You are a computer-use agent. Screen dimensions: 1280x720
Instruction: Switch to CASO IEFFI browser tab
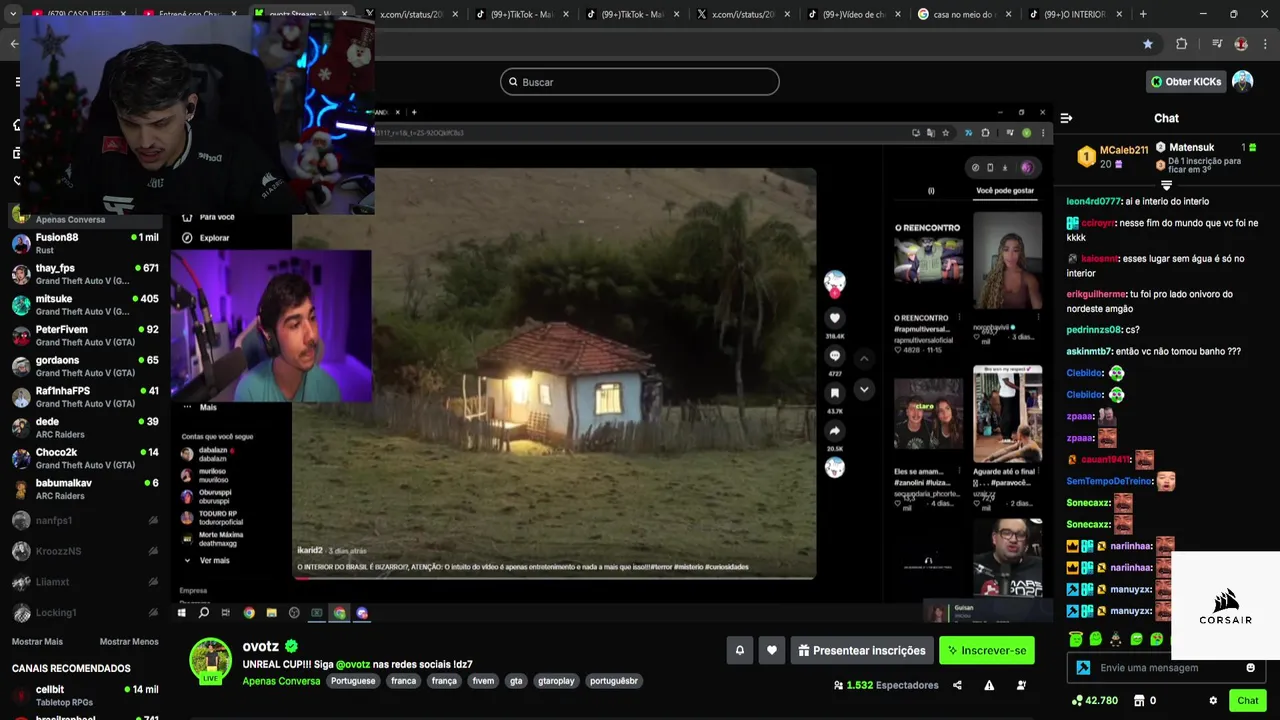coord(80,14)
